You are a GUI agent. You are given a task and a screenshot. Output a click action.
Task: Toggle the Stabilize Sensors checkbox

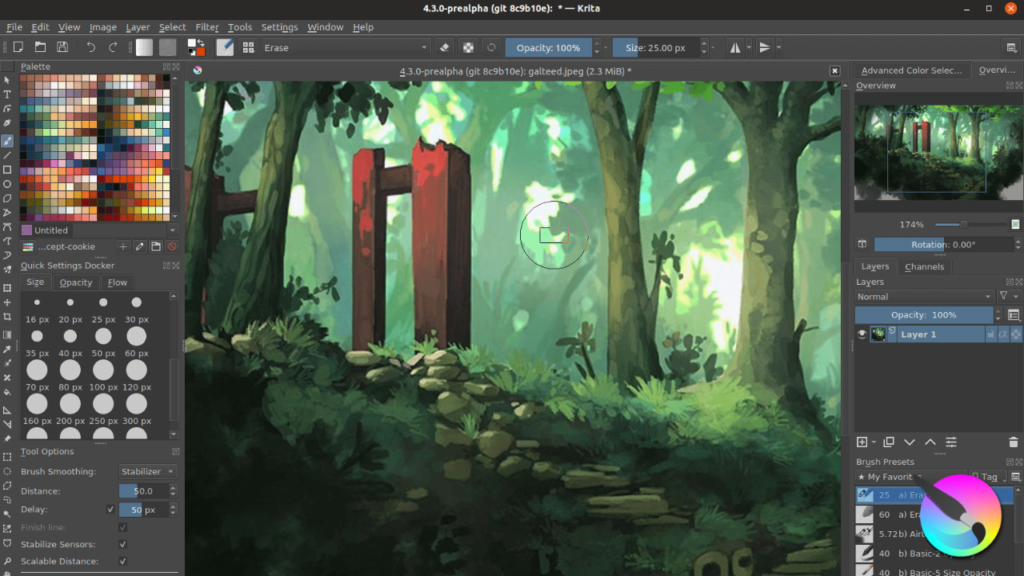[123, 544]
